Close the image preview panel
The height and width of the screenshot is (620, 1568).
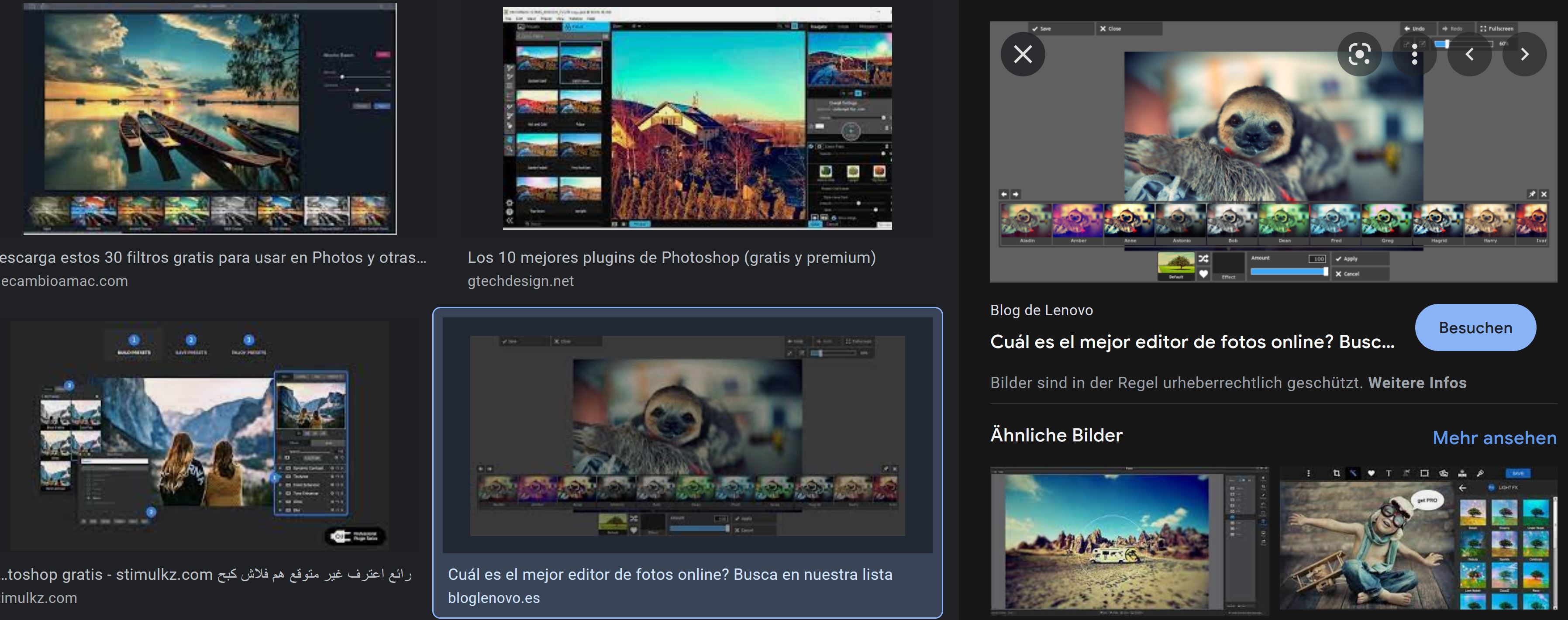pos(1023,54)
